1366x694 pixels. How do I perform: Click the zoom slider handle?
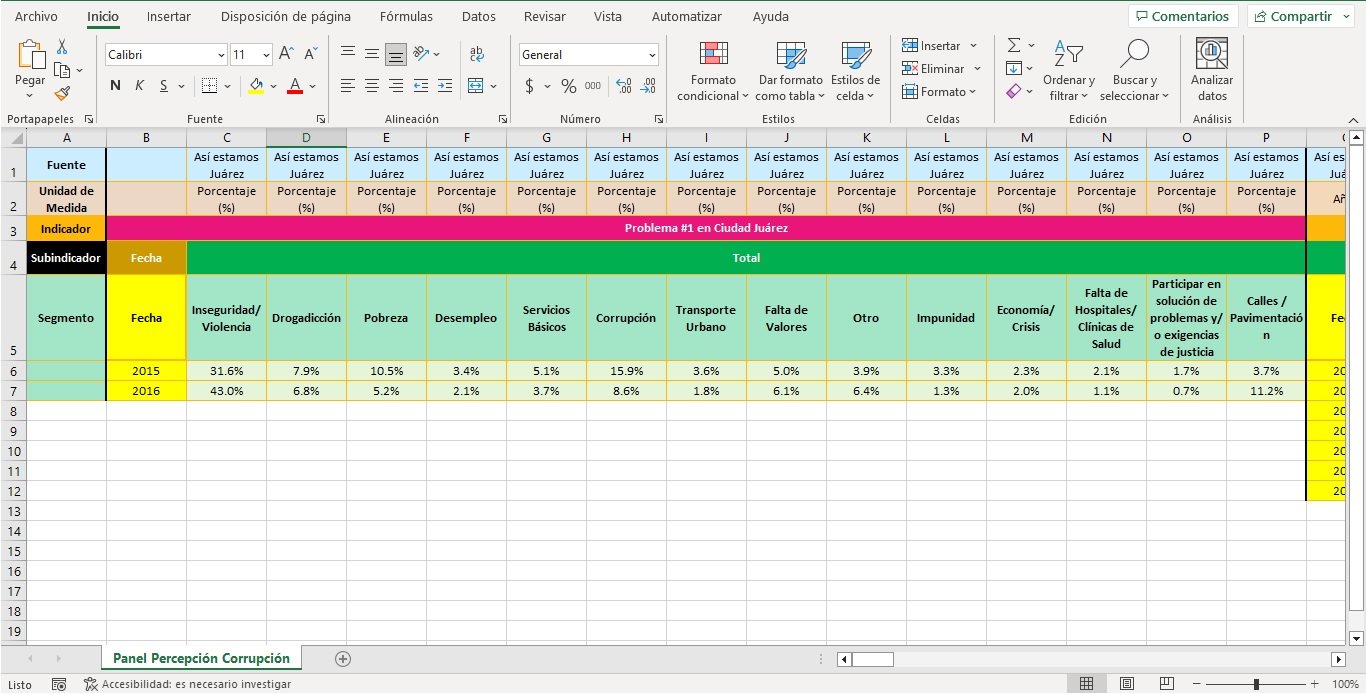pyautogui.click(x=1256, y=685)
